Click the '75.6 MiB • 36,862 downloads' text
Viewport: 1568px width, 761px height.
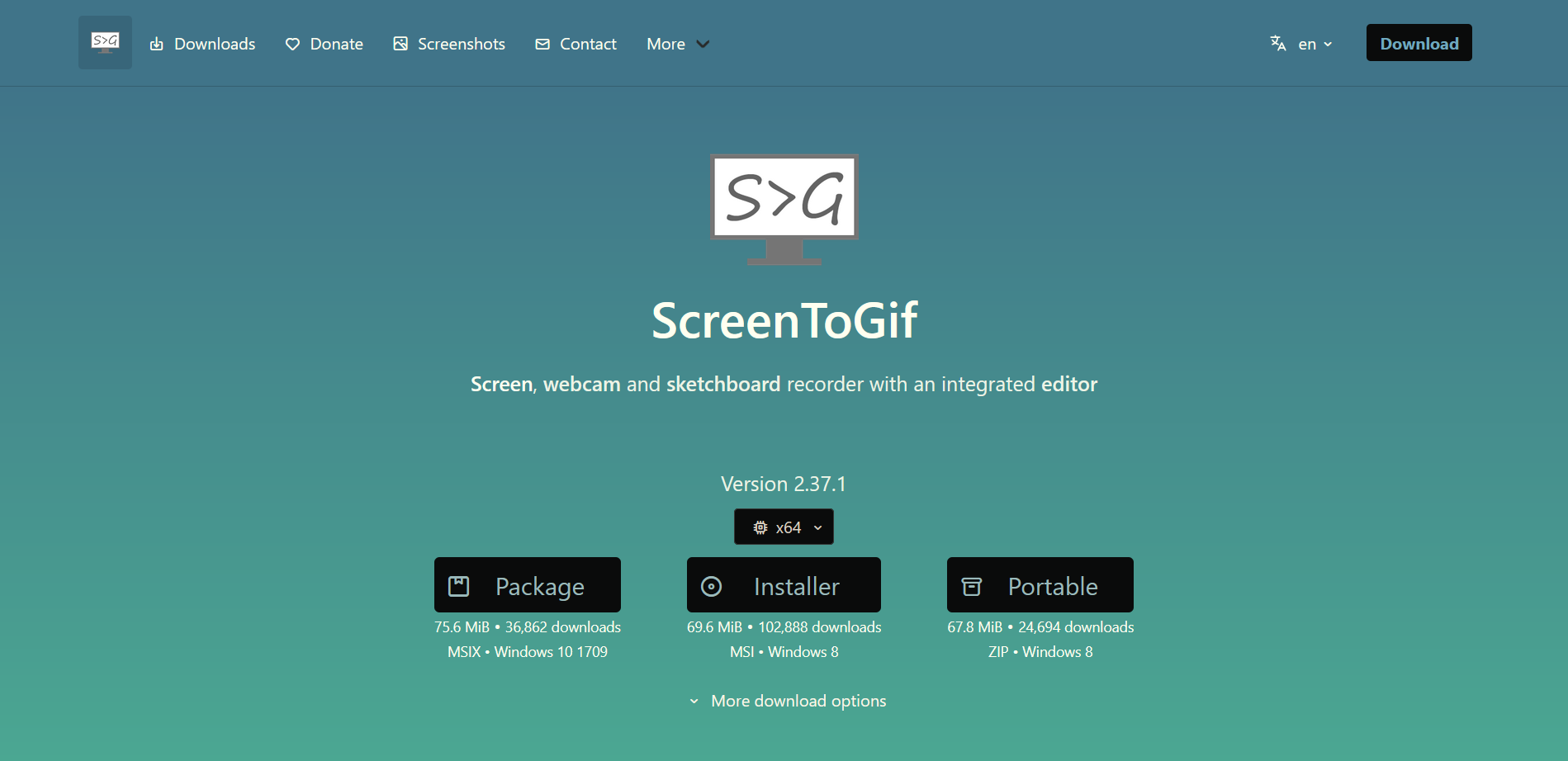528,627
